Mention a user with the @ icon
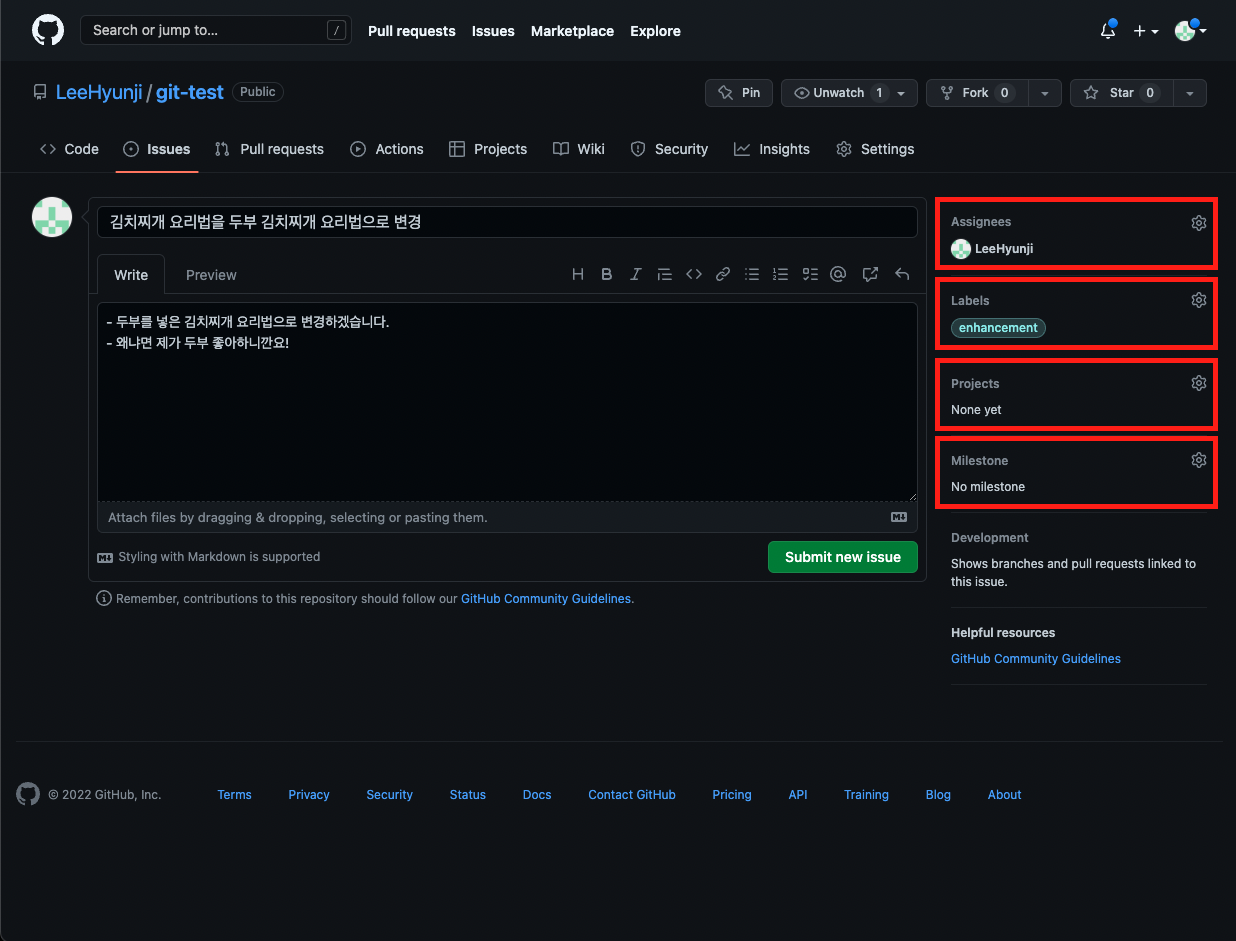 (839, 274)
